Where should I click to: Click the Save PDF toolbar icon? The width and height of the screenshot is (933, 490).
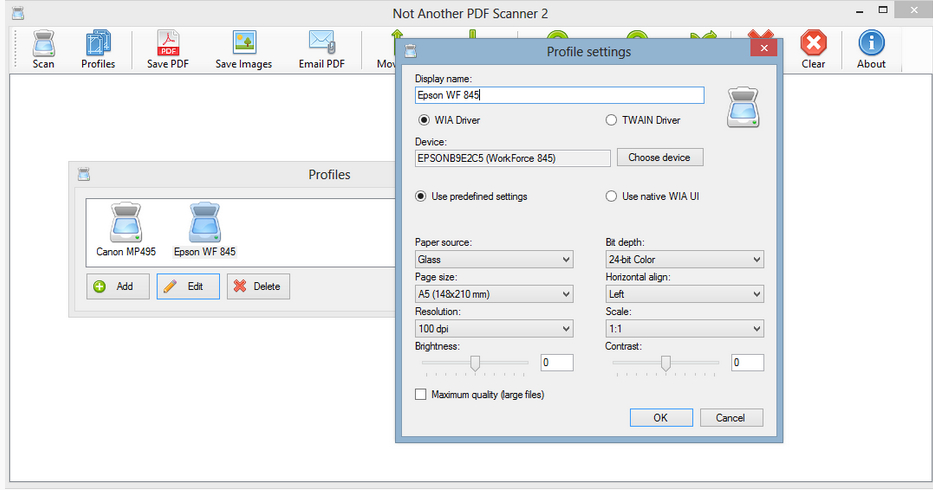click(x=168, y=49)
